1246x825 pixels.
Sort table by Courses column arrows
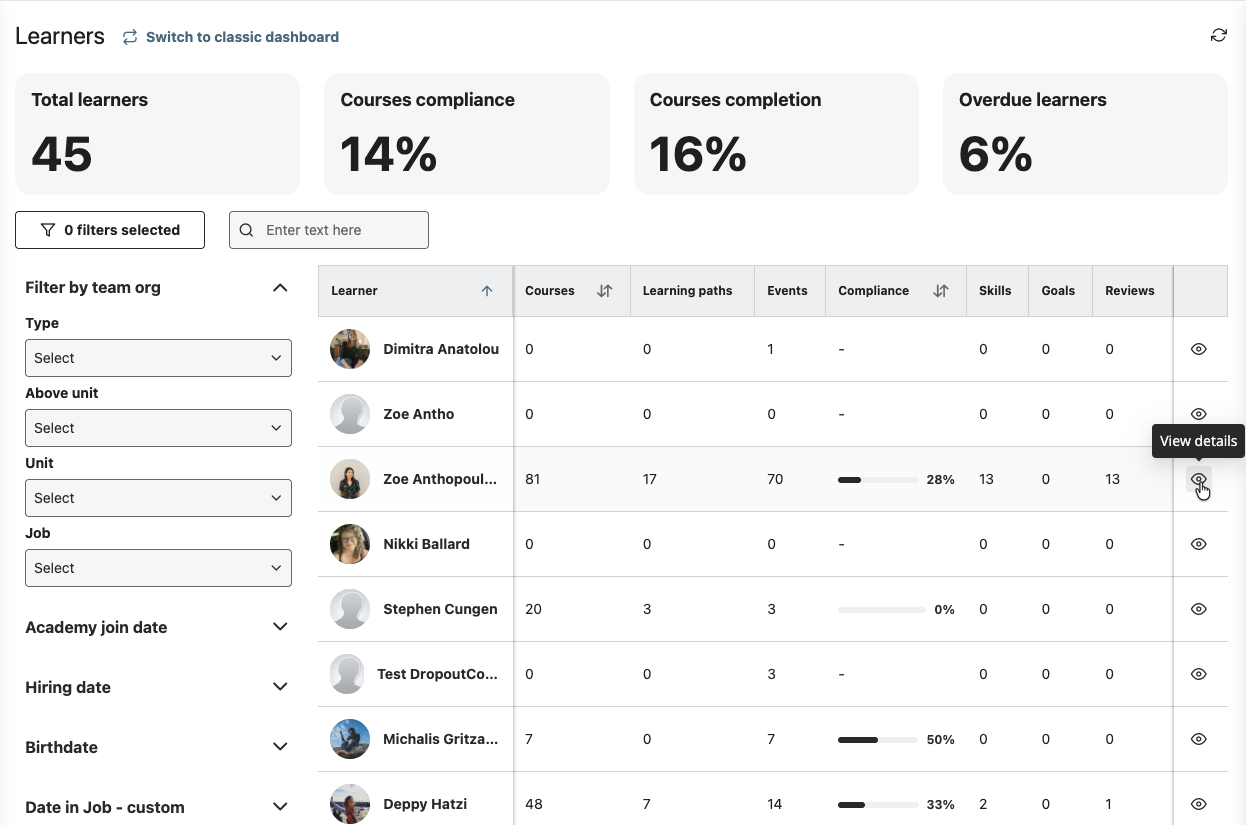pyautogui.click(x=604, y=291)
